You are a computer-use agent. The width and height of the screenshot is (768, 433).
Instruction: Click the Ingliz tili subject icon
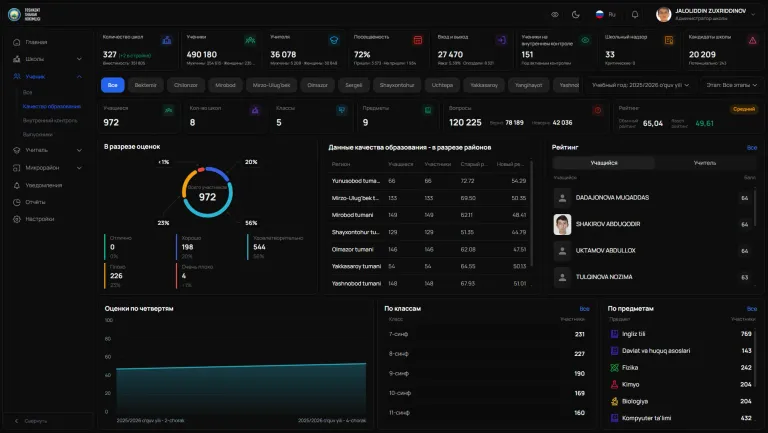[x=614, y=334]
